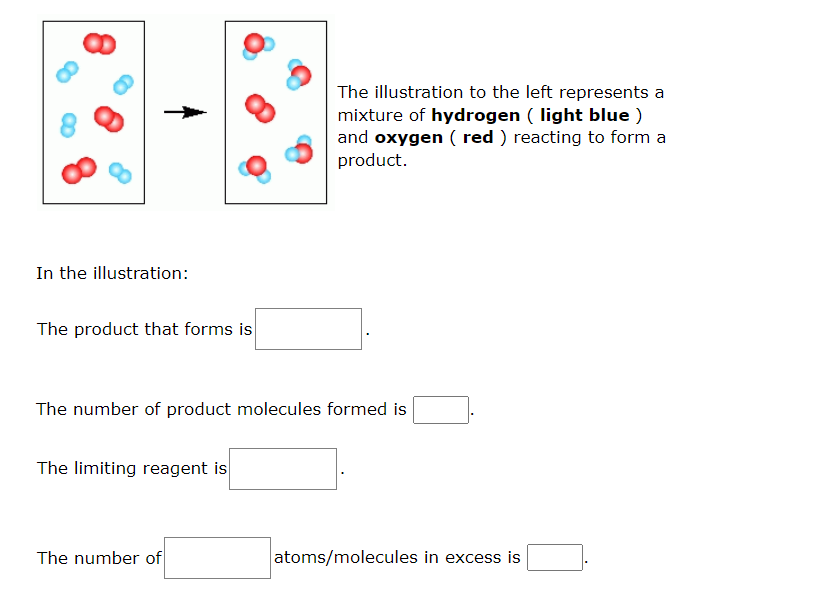Click the excess substance name input field

[x=217, y=557]
